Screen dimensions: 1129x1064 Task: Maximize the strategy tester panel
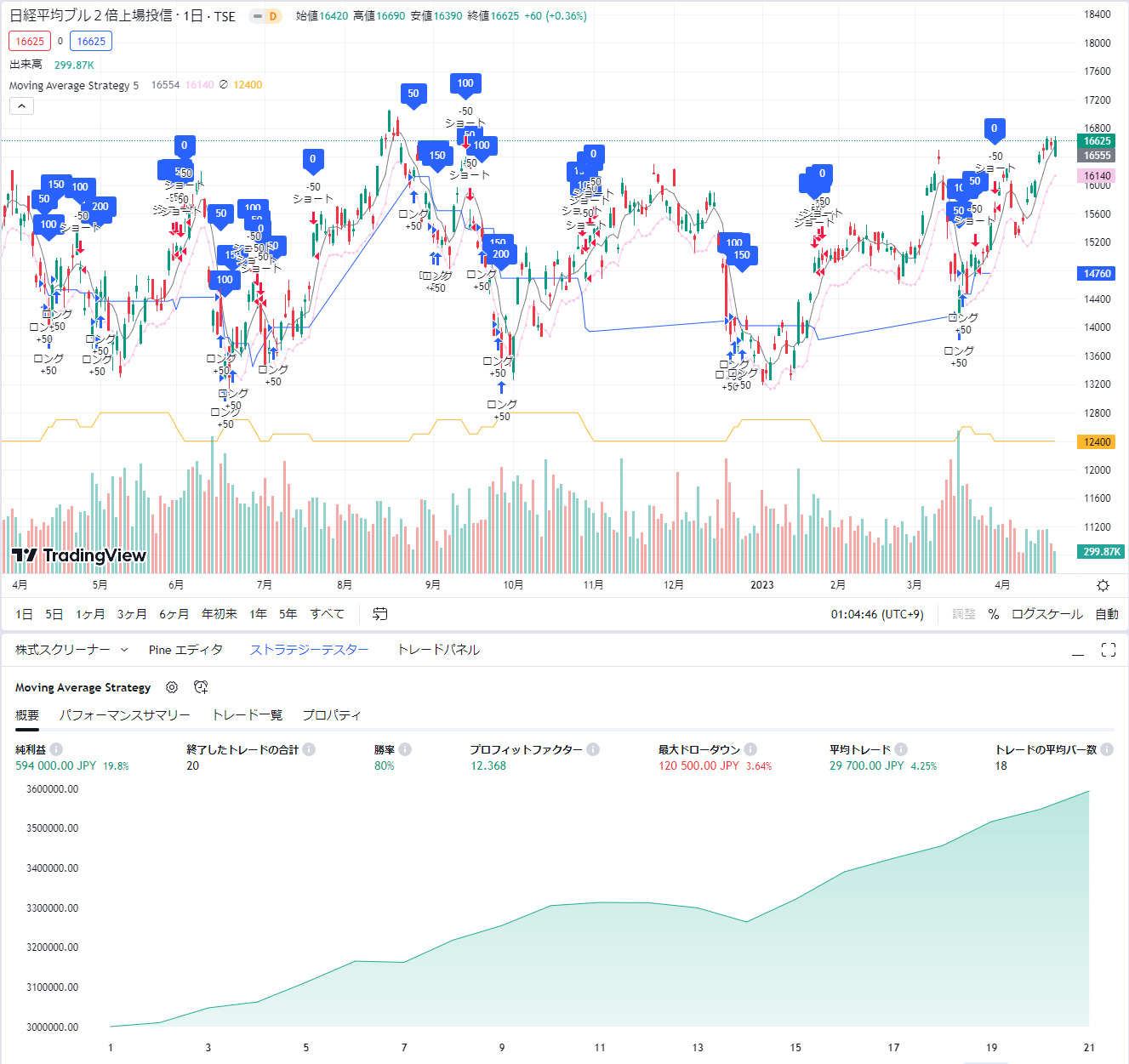(1108, 650)
